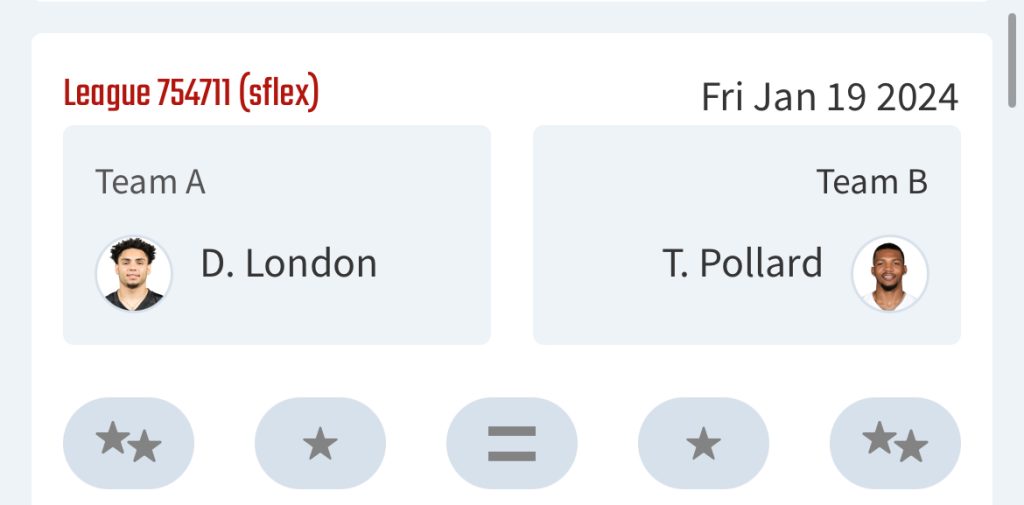Click the white area below rating buttons
This screenshot has height=505, width=1024.
pos(512,497)
